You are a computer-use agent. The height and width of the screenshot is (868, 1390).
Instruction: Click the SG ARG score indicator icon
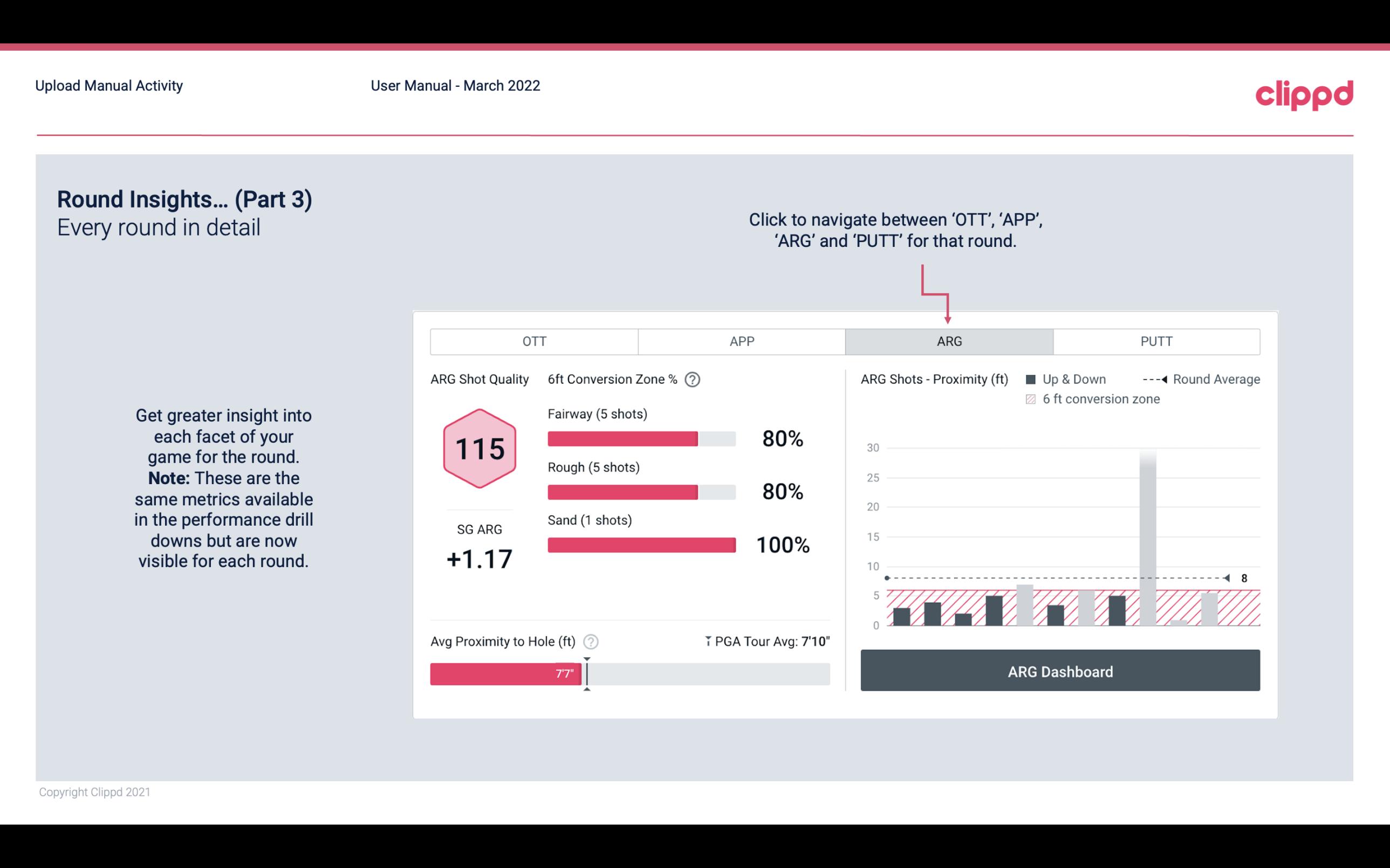point(479,448)
